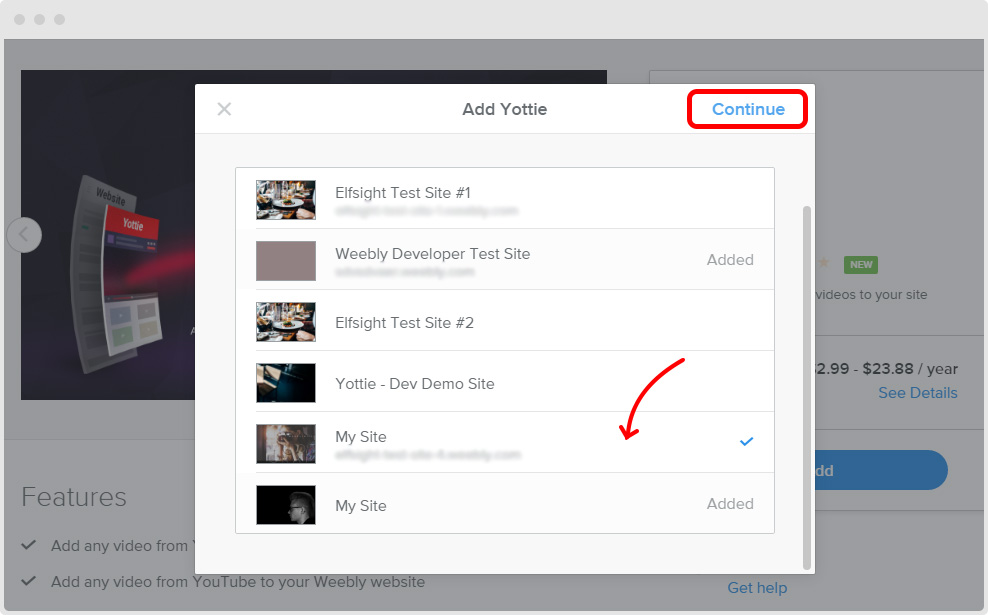The height and width of the screenshot is (615, 988).
Task: Toggle the blue checkmark on My Site
Action: (x=746, y=442)
